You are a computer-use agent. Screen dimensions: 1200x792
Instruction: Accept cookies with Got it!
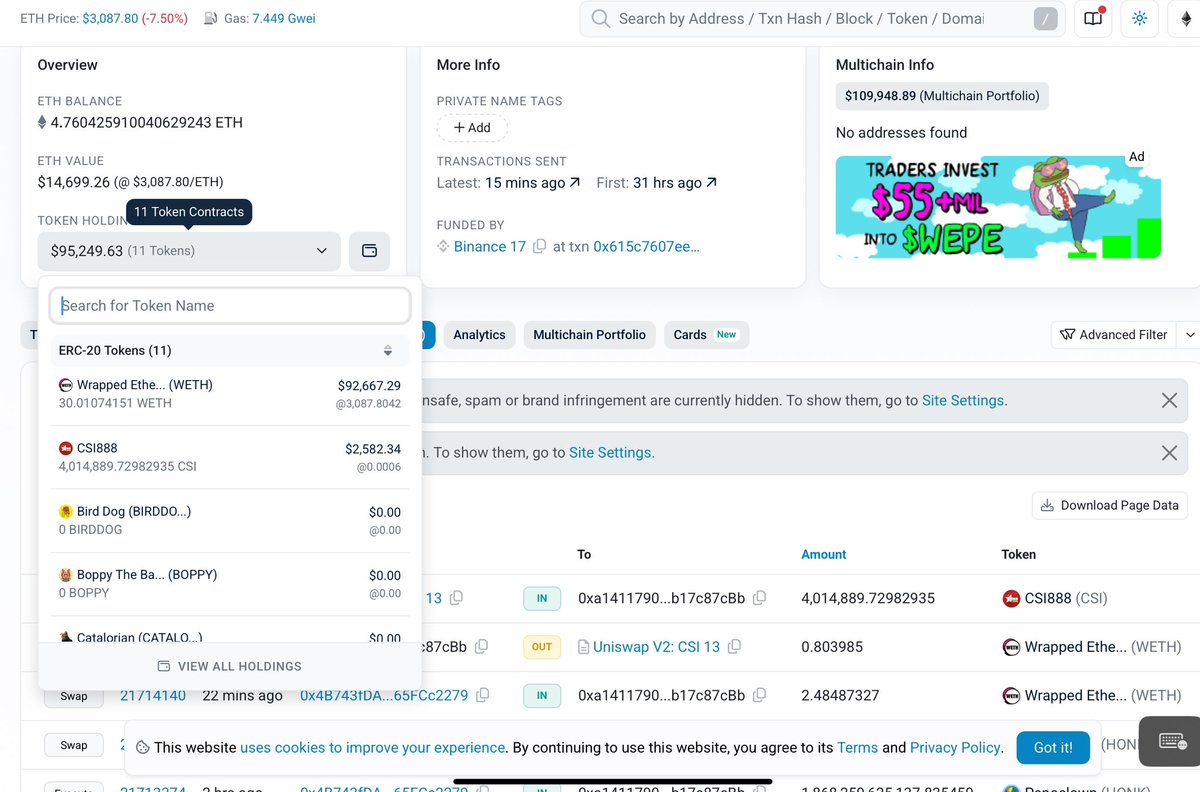point(1052,747)
